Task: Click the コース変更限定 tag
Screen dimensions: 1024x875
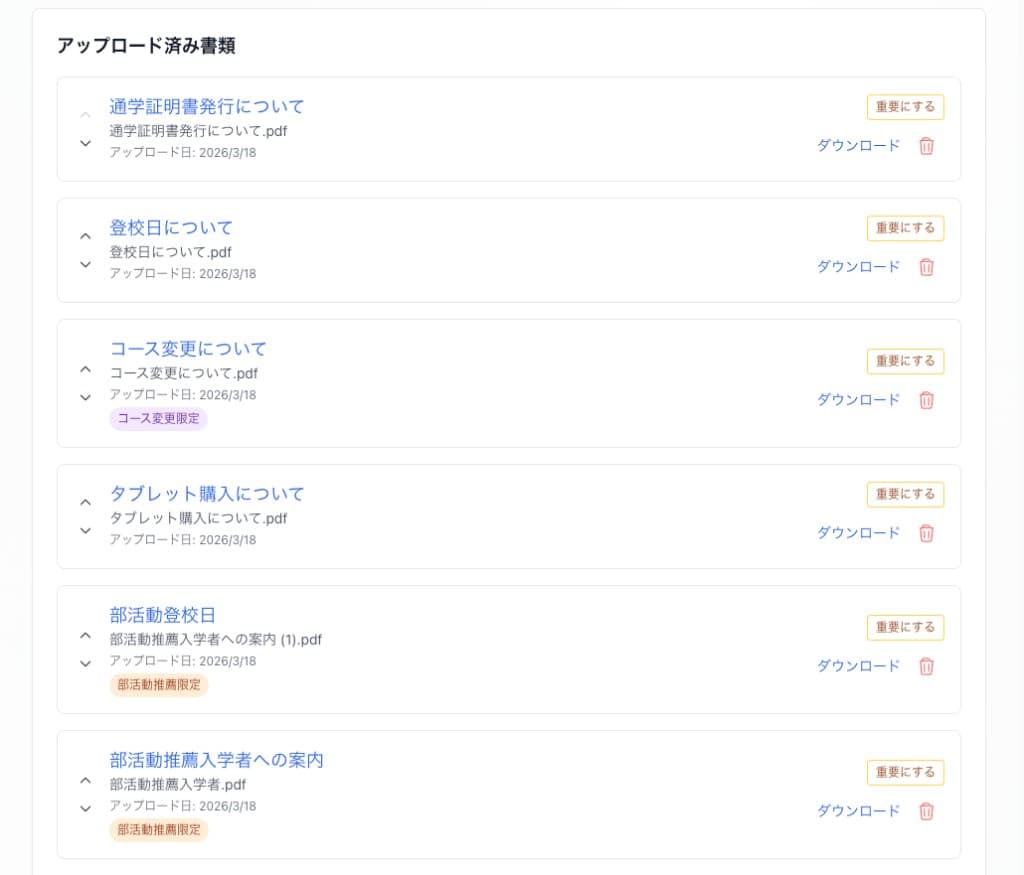Action: click(157, 419)
